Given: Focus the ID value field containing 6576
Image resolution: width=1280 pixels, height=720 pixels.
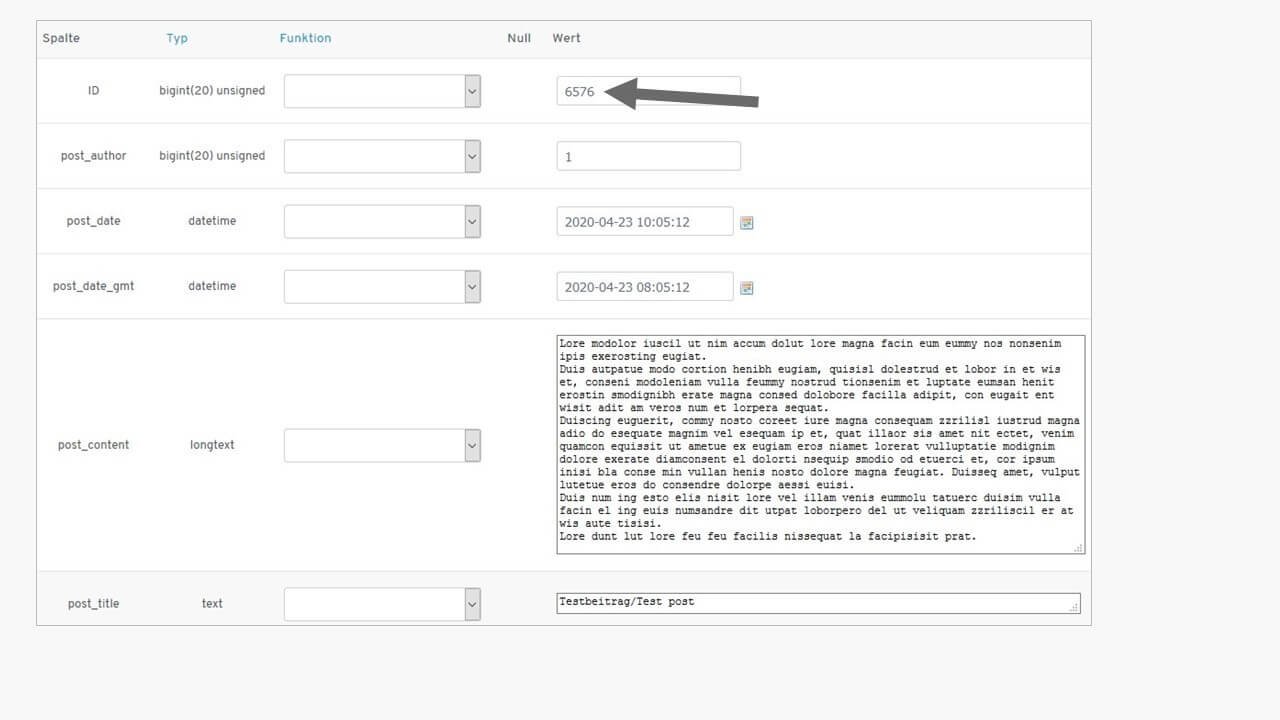Looking at the screenshot, I should 648,91.
